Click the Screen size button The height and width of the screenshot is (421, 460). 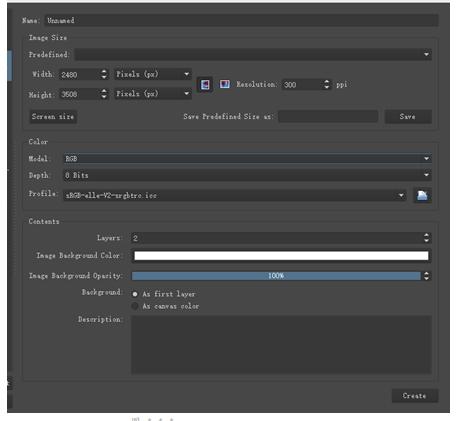click(x=53, y=117)
